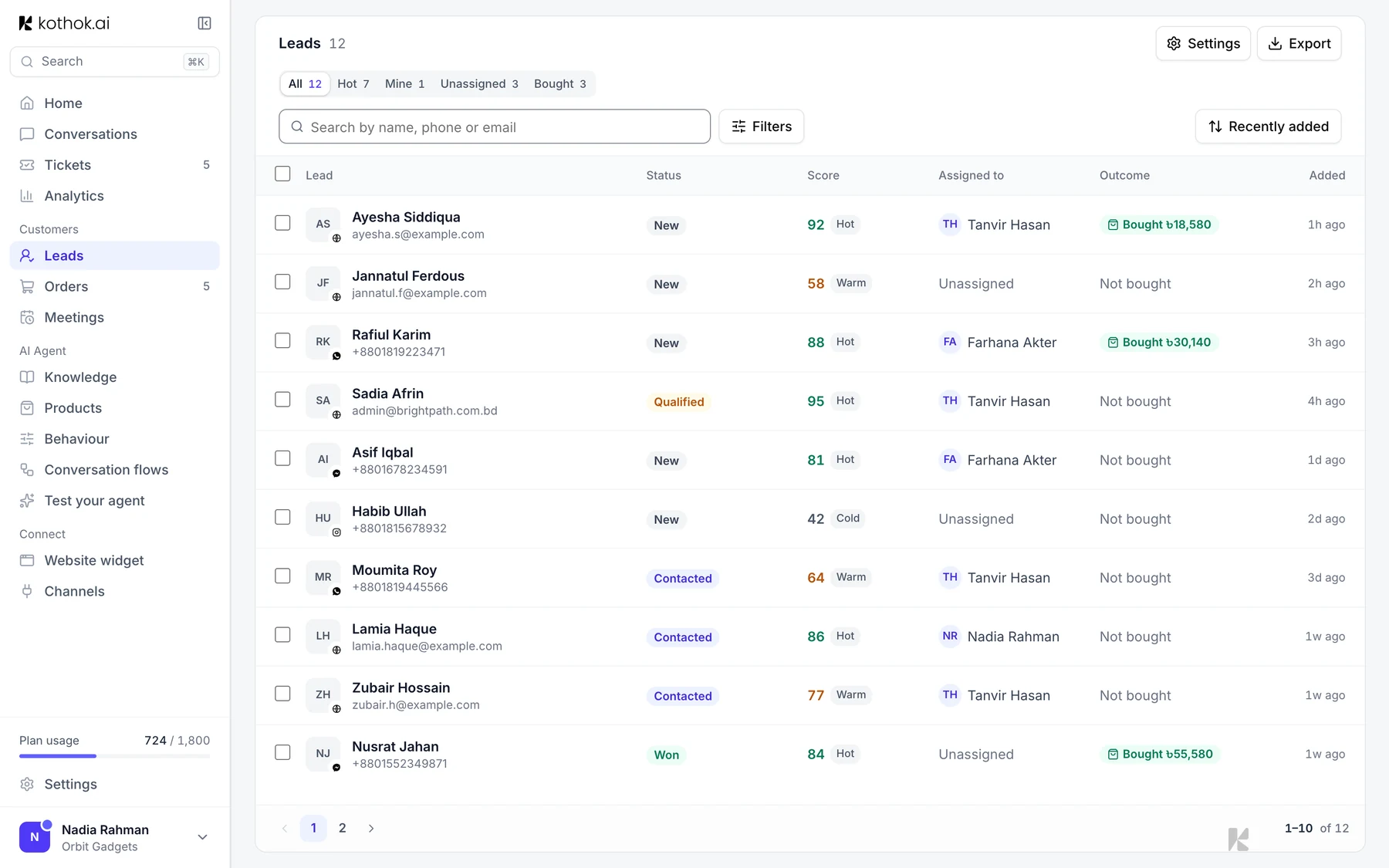Open the Channels page
The height and width of the screenshot is (868, 1389).
point(114,591)
